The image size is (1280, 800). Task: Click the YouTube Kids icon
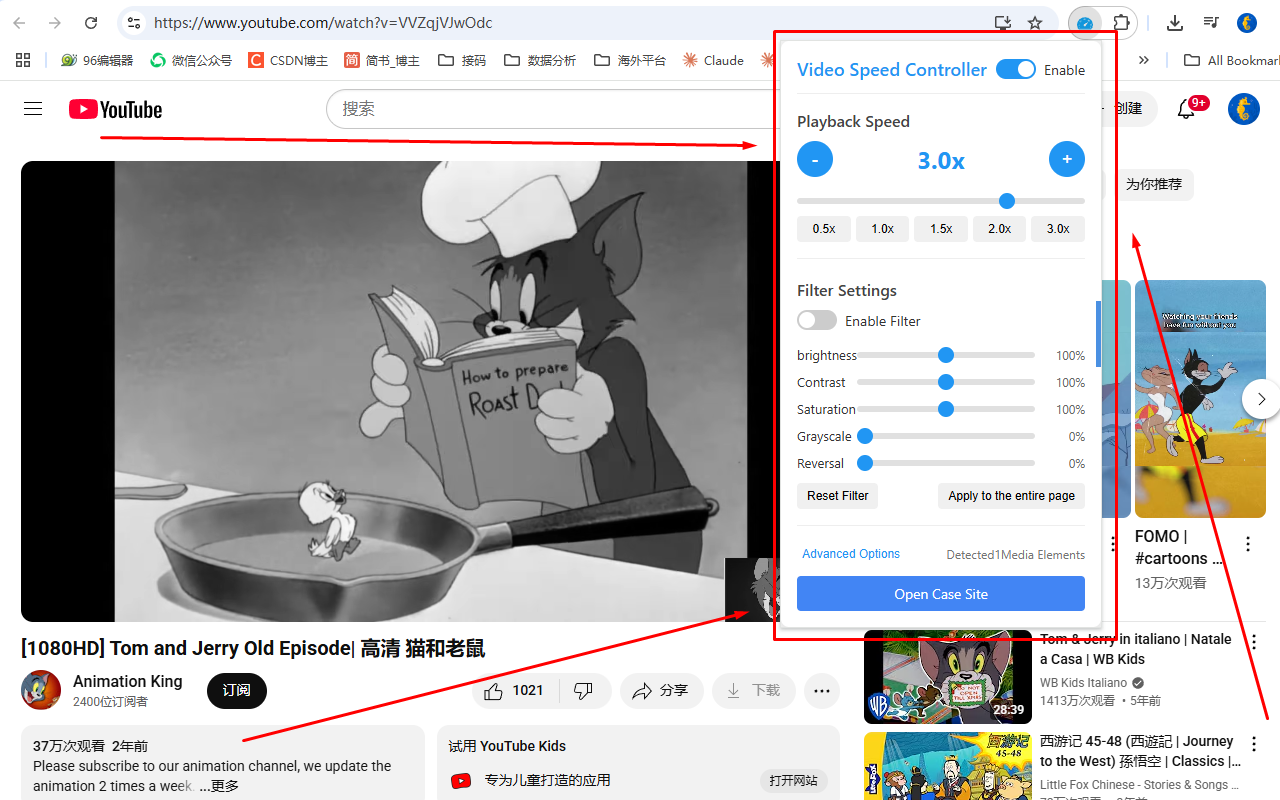coord(461,781)
